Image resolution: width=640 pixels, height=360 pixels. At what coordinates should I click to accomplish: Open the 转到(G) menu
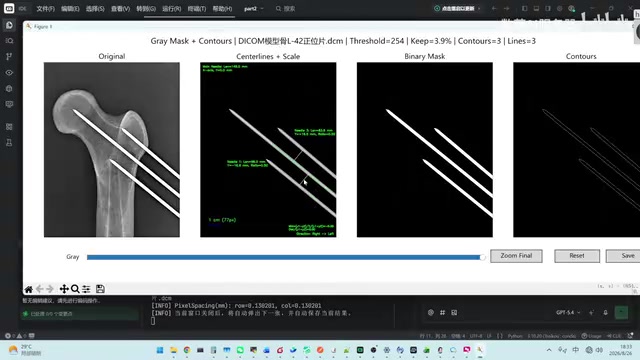click(x=146, y=9)
